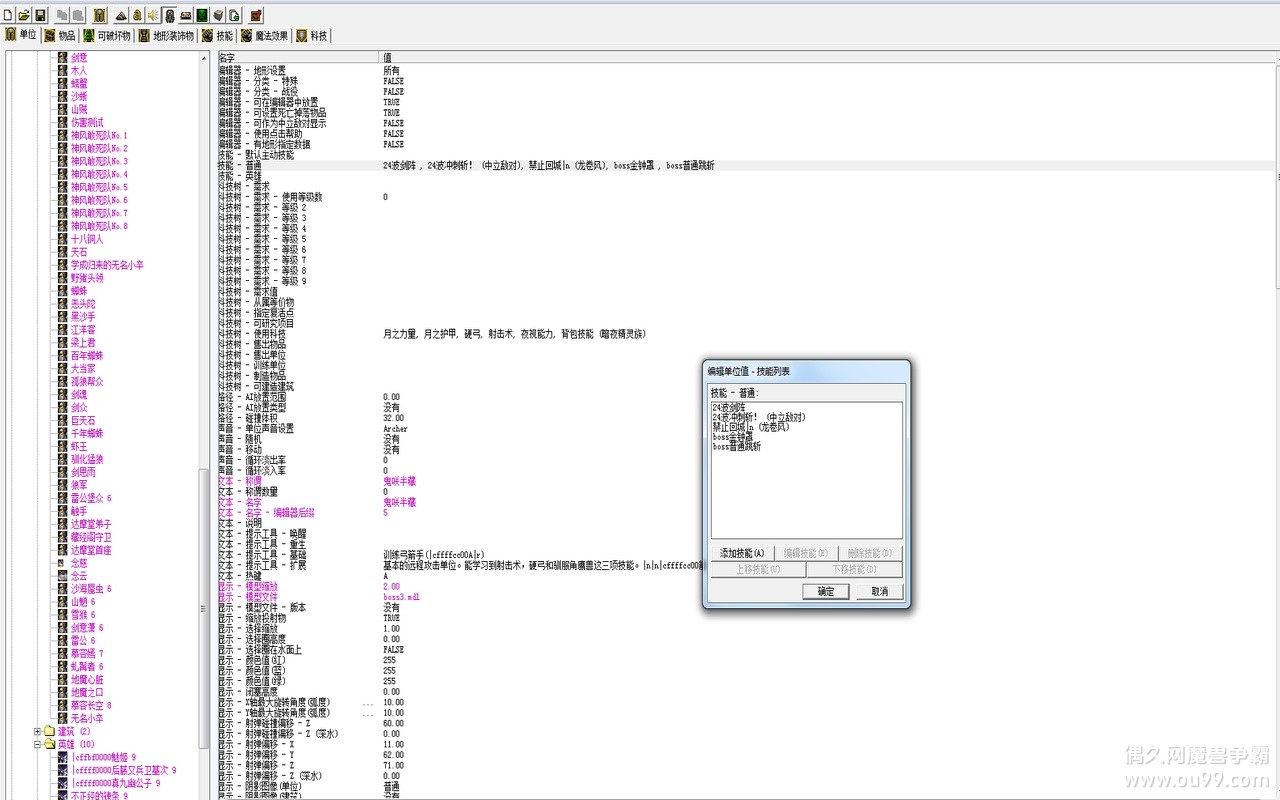Select 24波剑阵 in ability list
The width and height of the screenshot is (1280, 800).
(729, 408)
